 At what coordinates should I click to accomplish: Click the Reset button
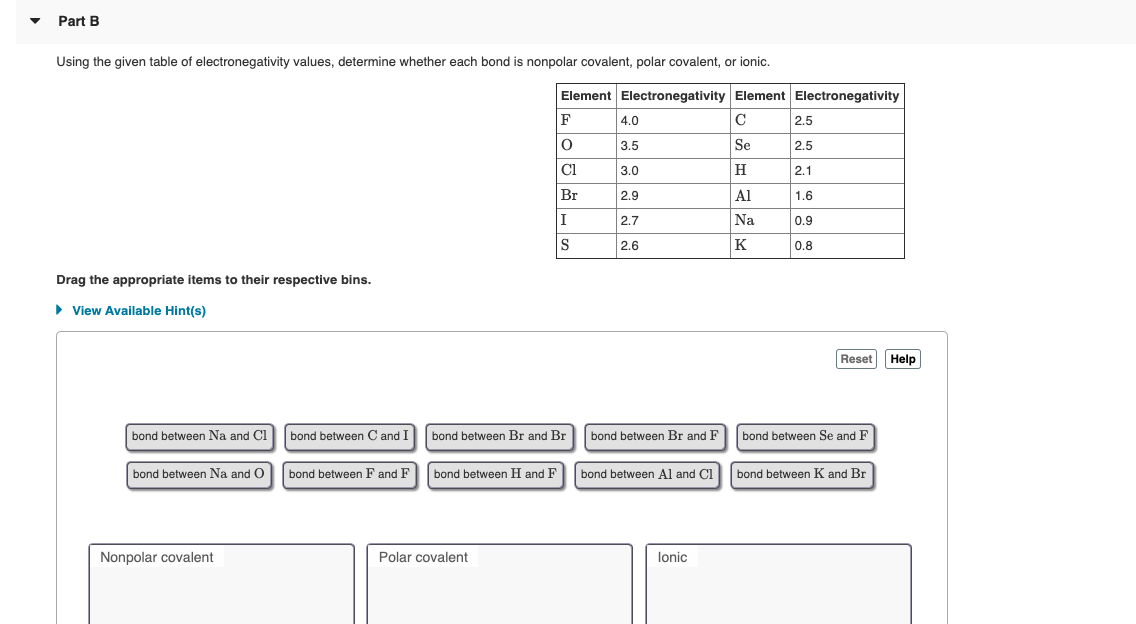point(855,358)
